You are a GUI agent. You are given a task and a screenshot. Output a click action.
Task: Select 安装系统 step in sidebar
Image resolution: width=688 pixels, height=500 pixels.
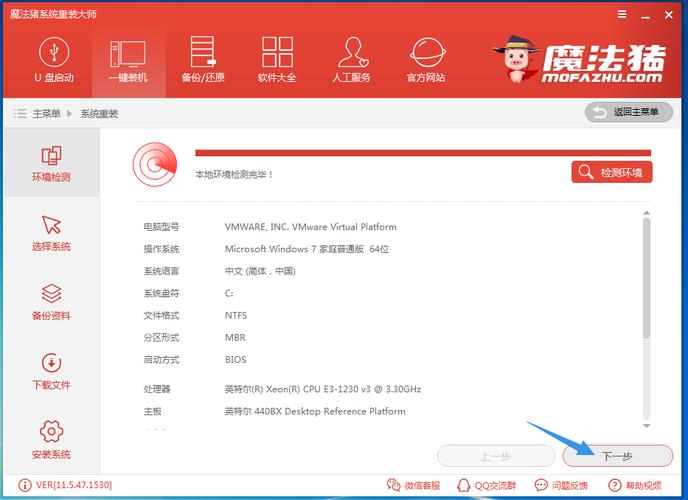(51, 441)
